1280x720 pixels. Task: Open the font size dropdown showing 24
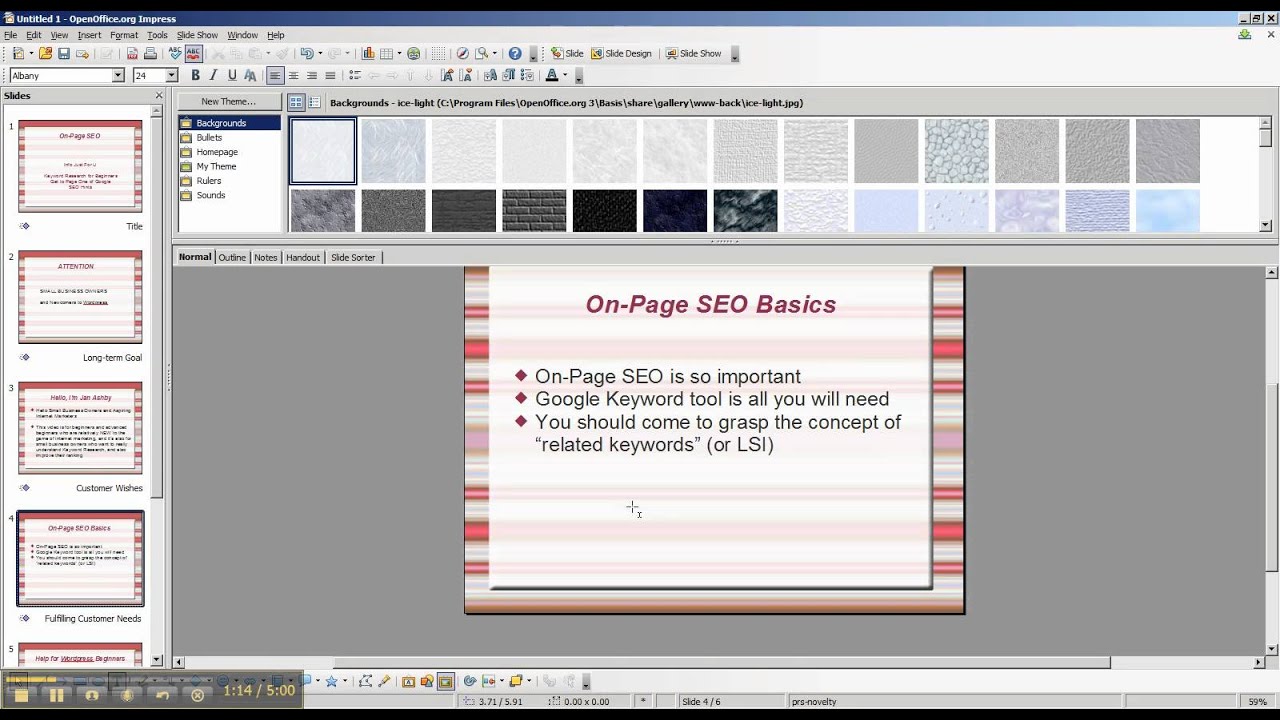point(171,76)
